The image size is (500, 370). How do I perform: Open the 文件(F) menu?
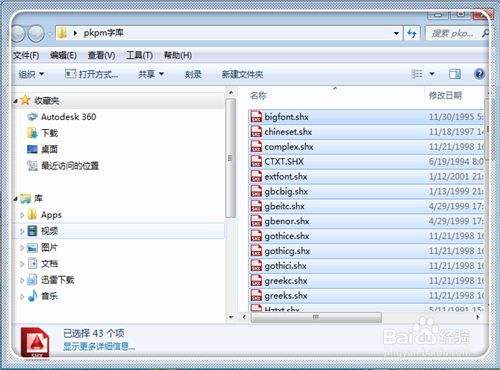coord(26,55)
